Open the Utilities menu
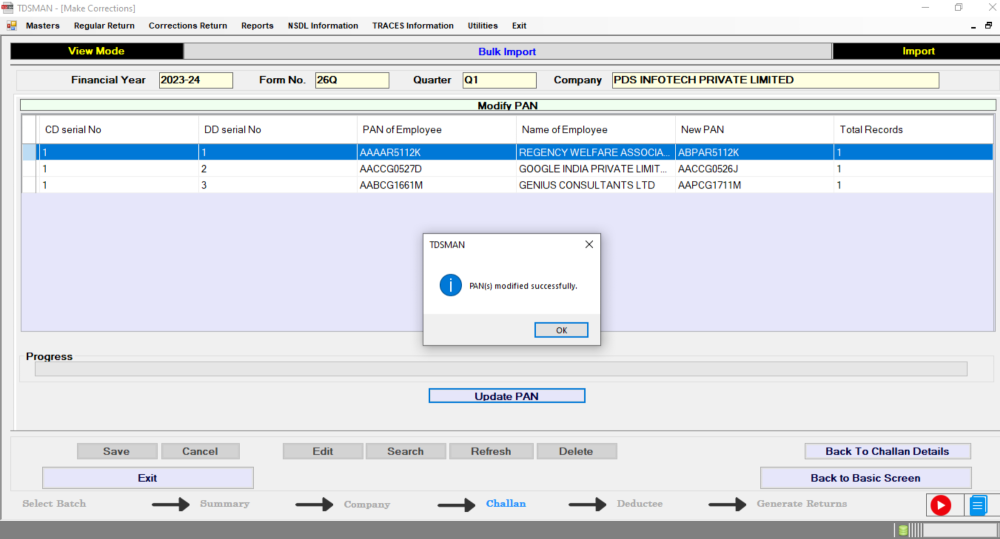This screenshot has width=1000, height=539. 482,26
